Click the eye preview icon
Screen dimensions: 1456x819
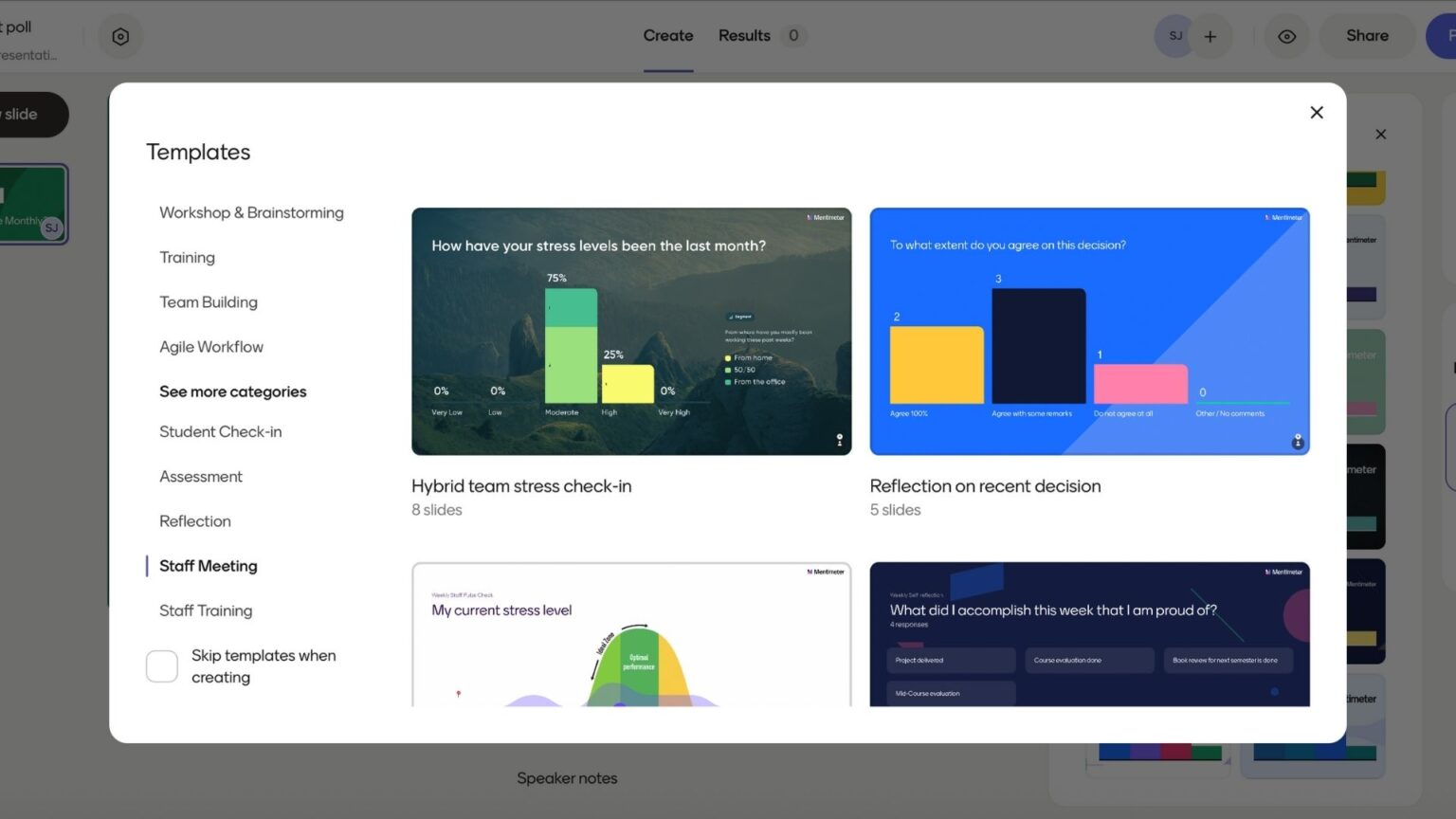tap(1286, 35)
